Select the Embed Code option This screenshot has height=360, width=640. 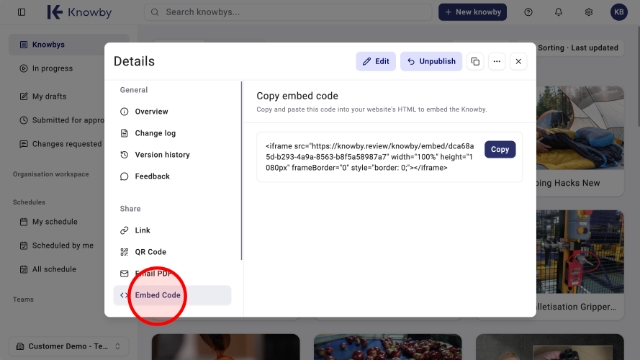coord(172,295)
